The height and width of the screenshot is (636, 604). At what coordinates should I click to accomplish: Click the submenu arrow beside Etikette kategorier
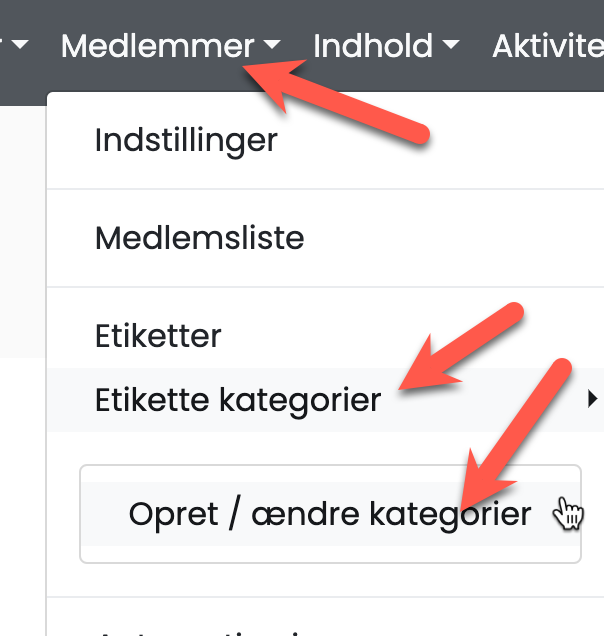[x=592, y=400]
